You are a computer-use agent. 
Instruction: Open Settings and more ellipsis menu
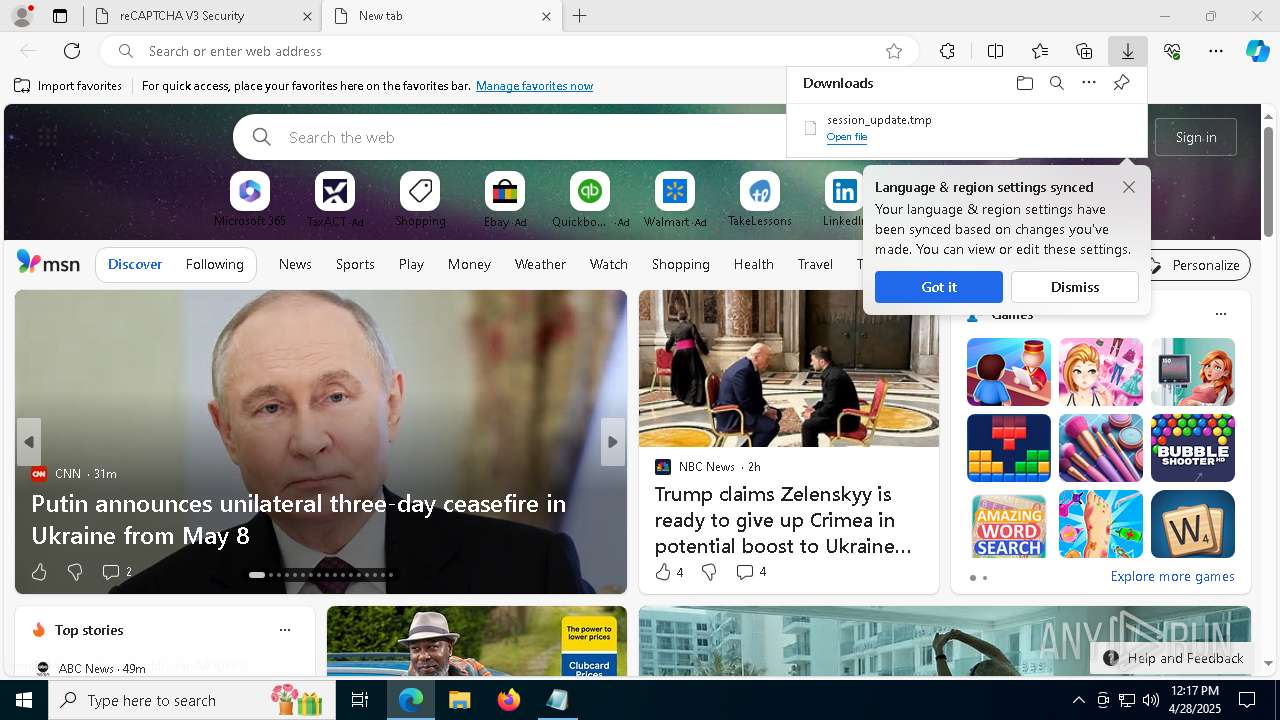click(1216, 51)
